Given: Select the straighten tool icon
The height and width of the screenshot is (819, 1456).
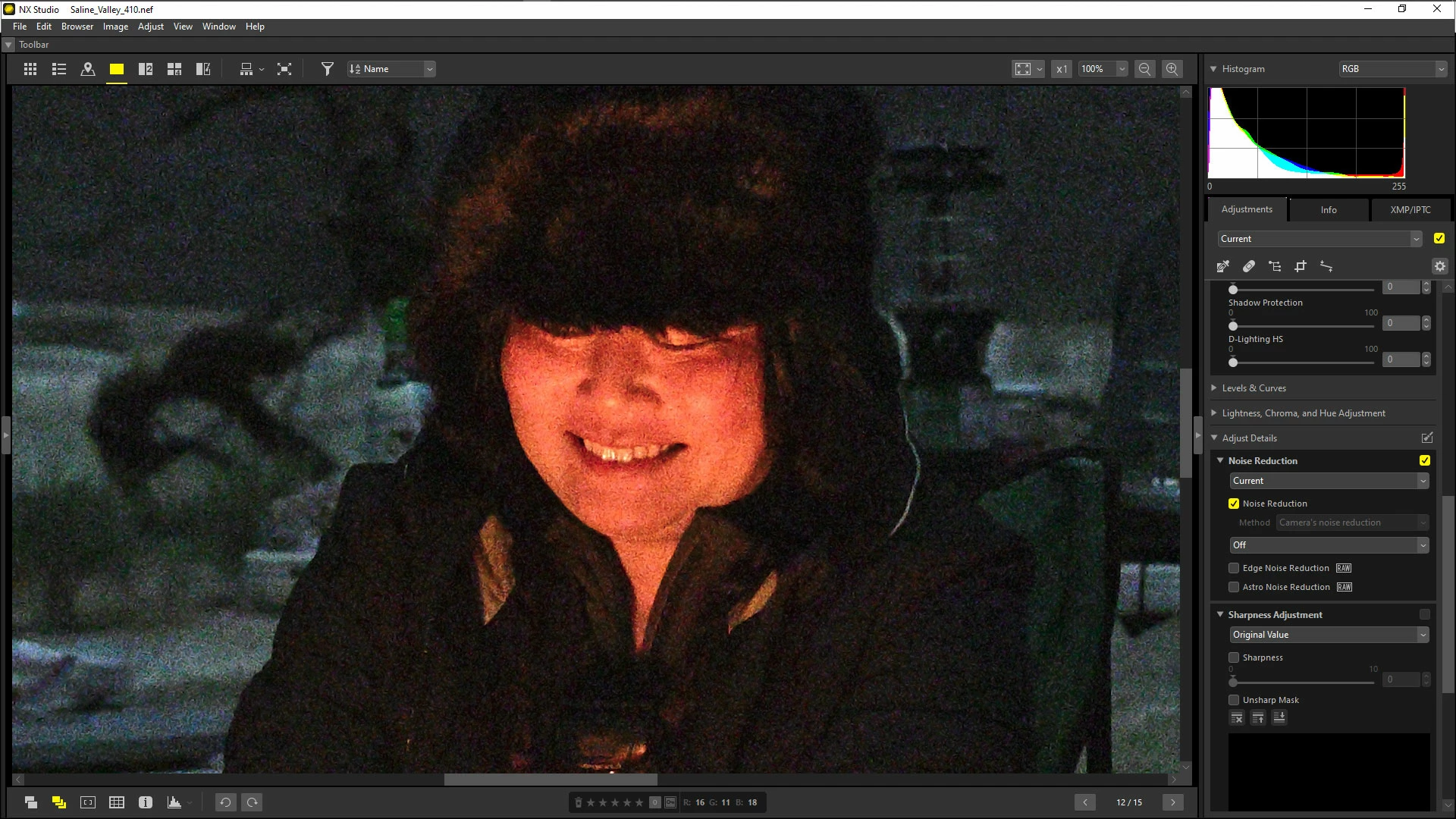Looking at the screenshot, I should click(1326, 266).
